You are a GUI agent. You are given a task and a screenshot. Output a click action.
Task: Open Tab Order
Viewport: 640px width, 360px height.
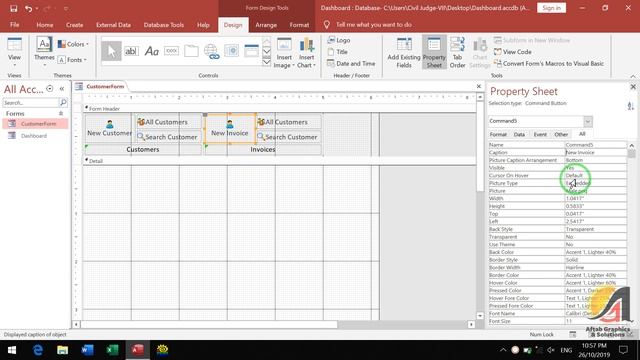pos(457,53)
